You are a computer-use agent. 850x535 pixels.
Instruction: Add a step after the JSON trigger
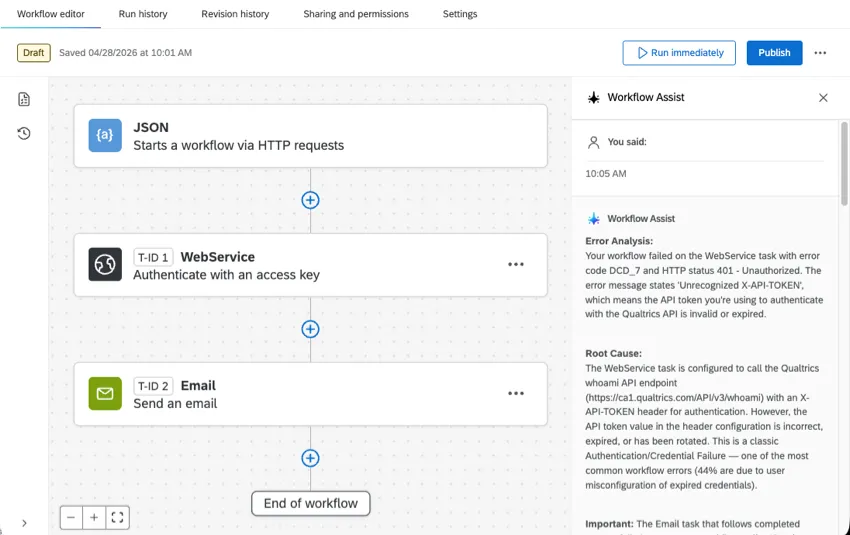pyautogui.click(x=310, y=200)
